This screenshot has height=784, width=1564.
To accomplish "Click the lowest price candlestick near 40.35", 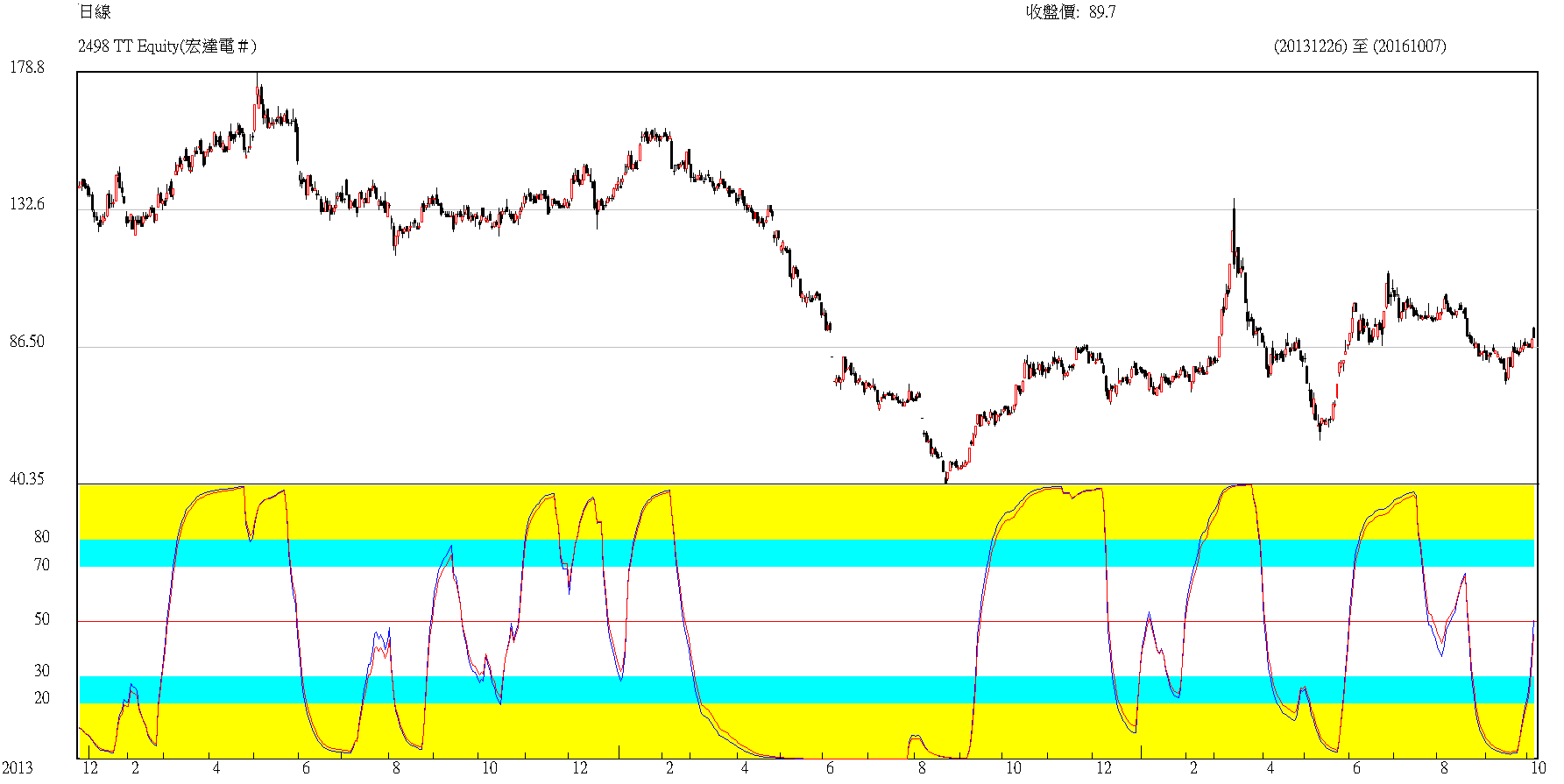I will point(946,477).
